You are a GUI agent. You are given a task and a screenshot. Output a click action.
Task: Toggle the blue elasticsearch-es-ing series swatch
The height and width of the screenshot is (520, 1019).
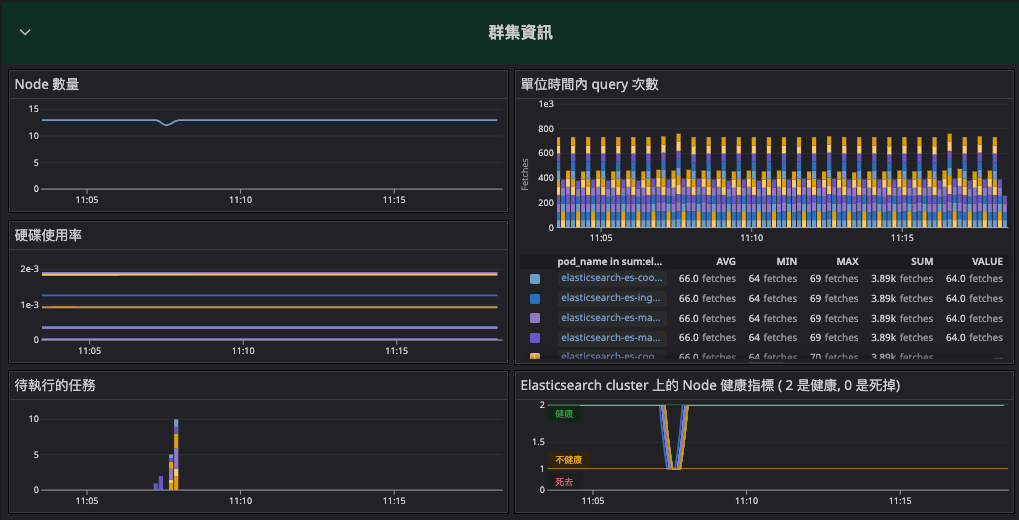[x=535, y=299]
